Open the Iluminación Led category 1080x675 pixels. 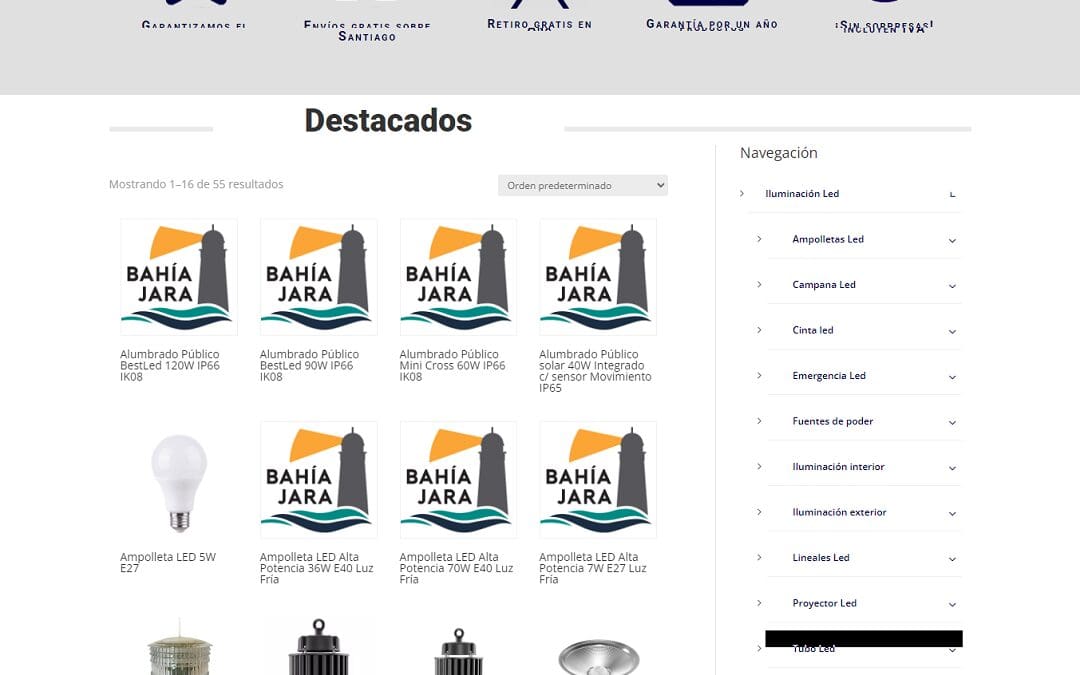click(x=802, y=194)
